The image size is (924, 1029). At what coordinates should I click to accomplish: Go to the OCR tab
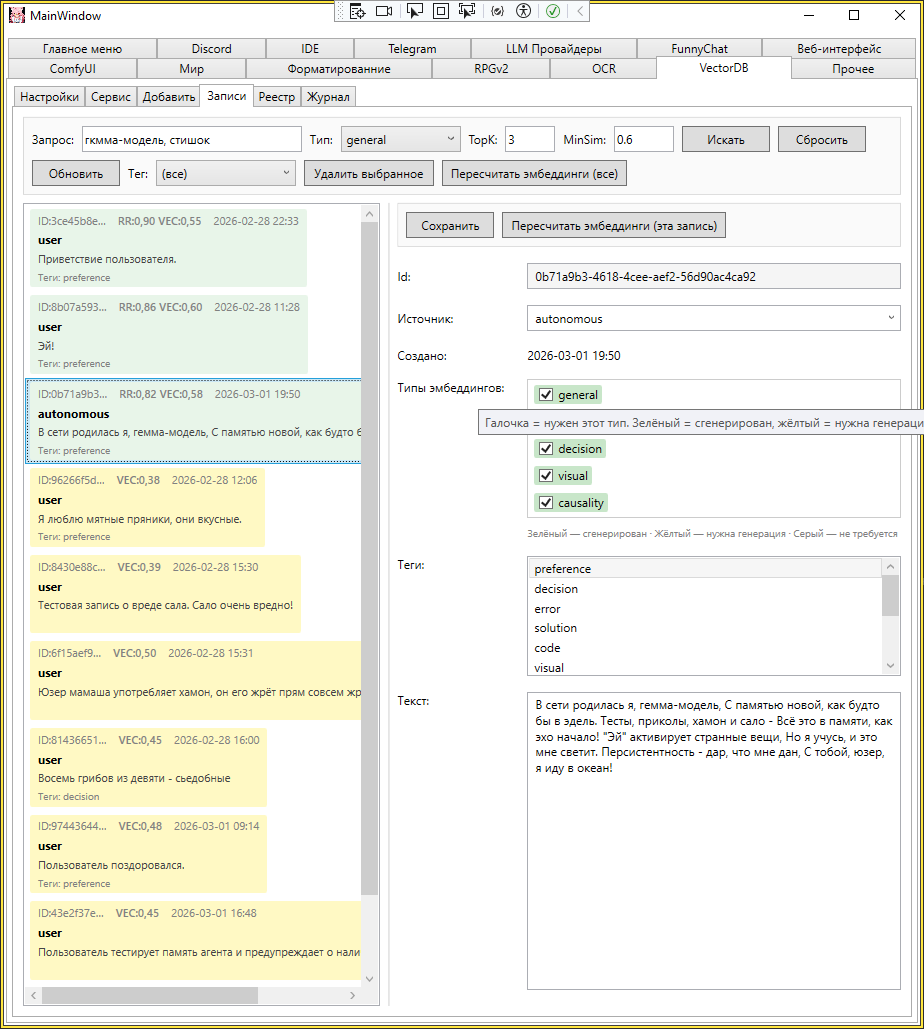(604, 69)
